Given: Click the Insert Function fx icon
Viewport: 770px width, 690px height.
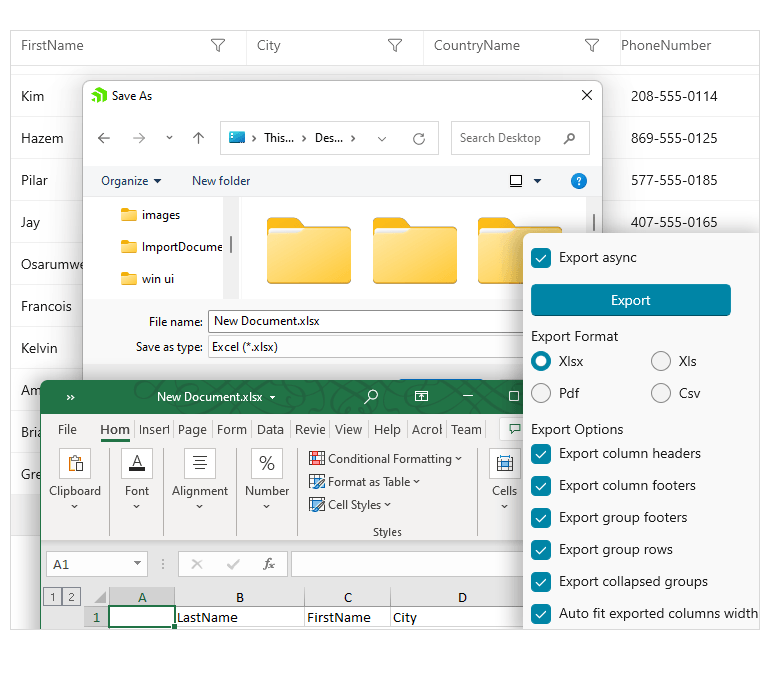Looking at the screenshot, I should pos(269,564).
